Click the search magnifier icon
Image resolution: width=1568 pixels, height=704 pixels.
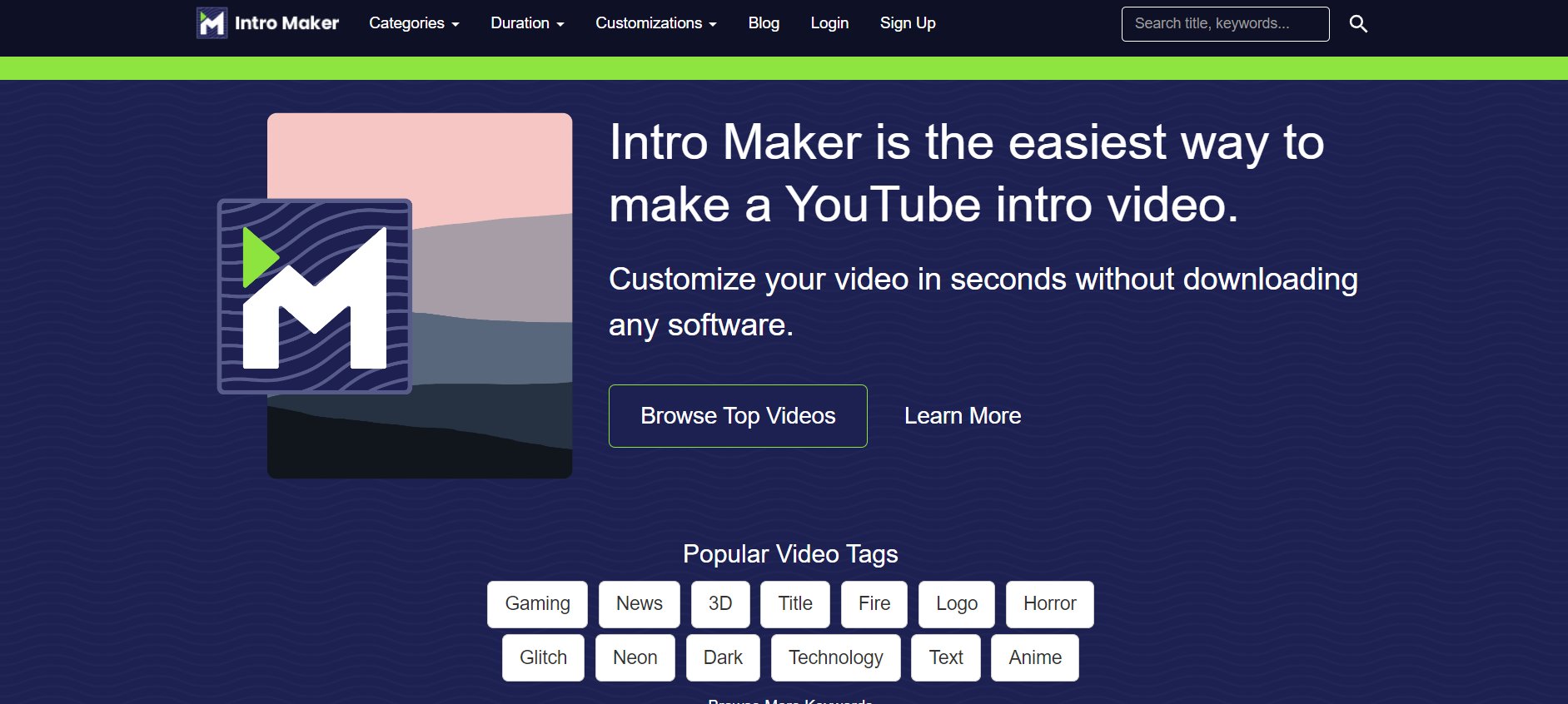pos(1358,24)
